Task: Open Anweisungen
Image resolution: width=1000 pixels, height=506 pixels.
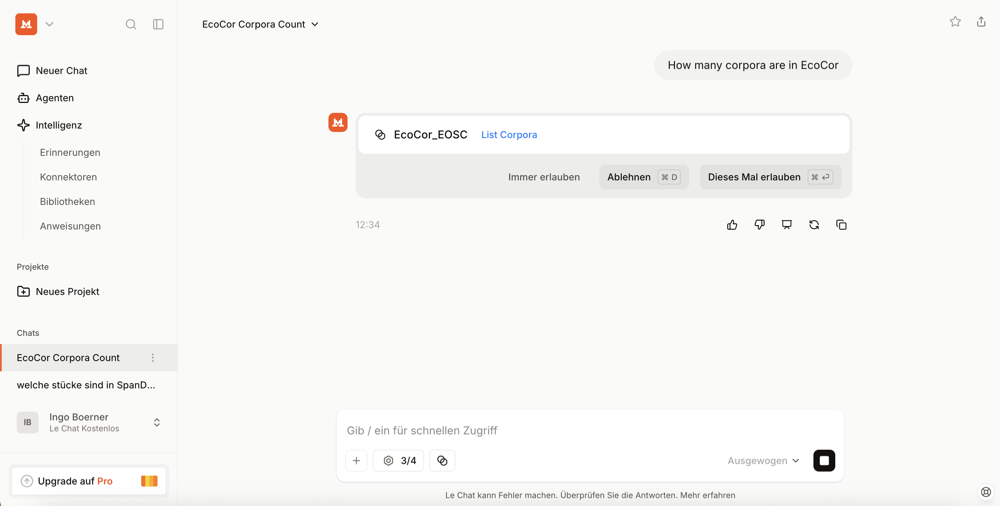Action: point(70,226)
